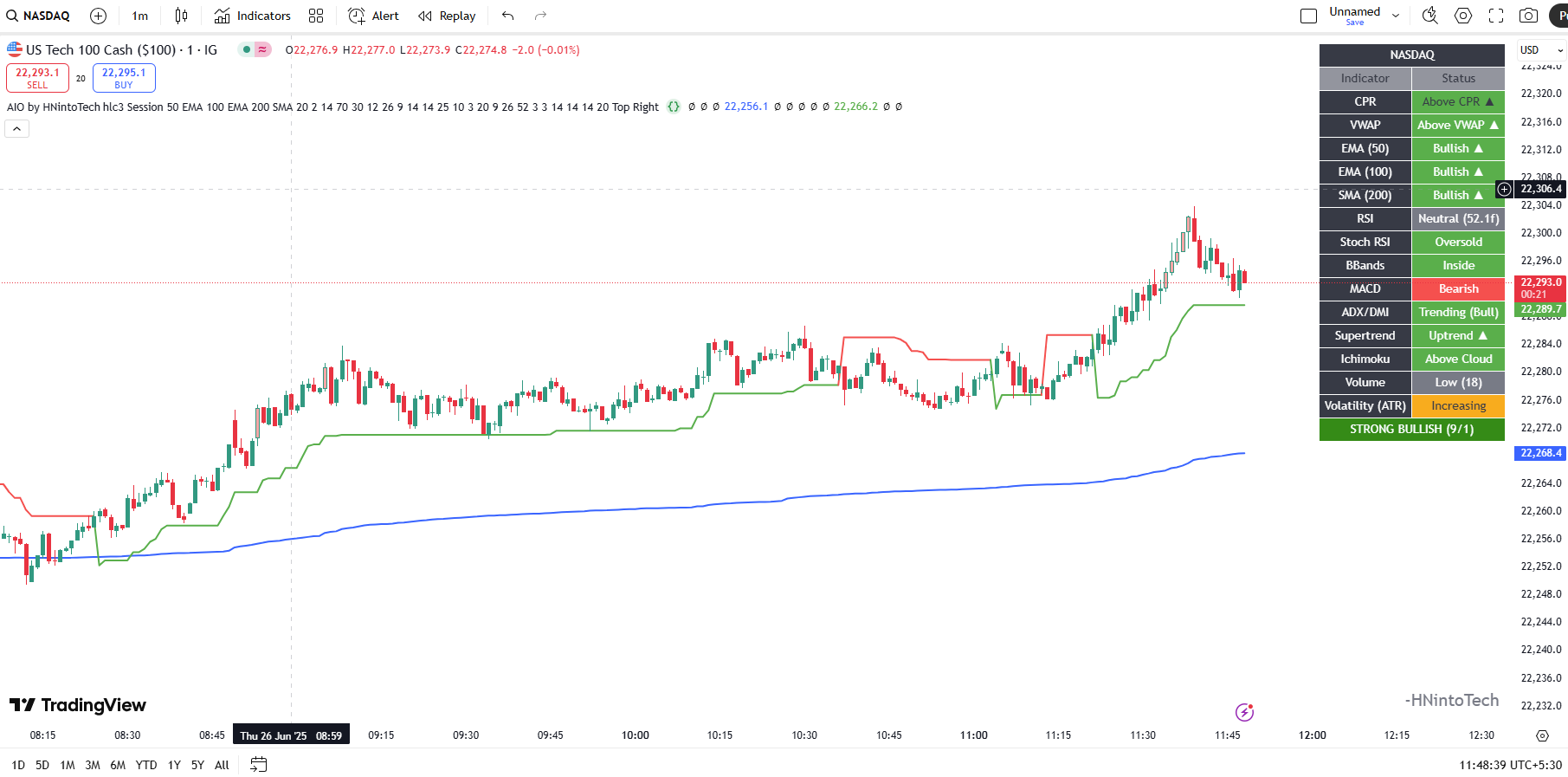This screenshot has height=777, width=1568.
Task: Select the 3M time range
Action: point(93,765)
